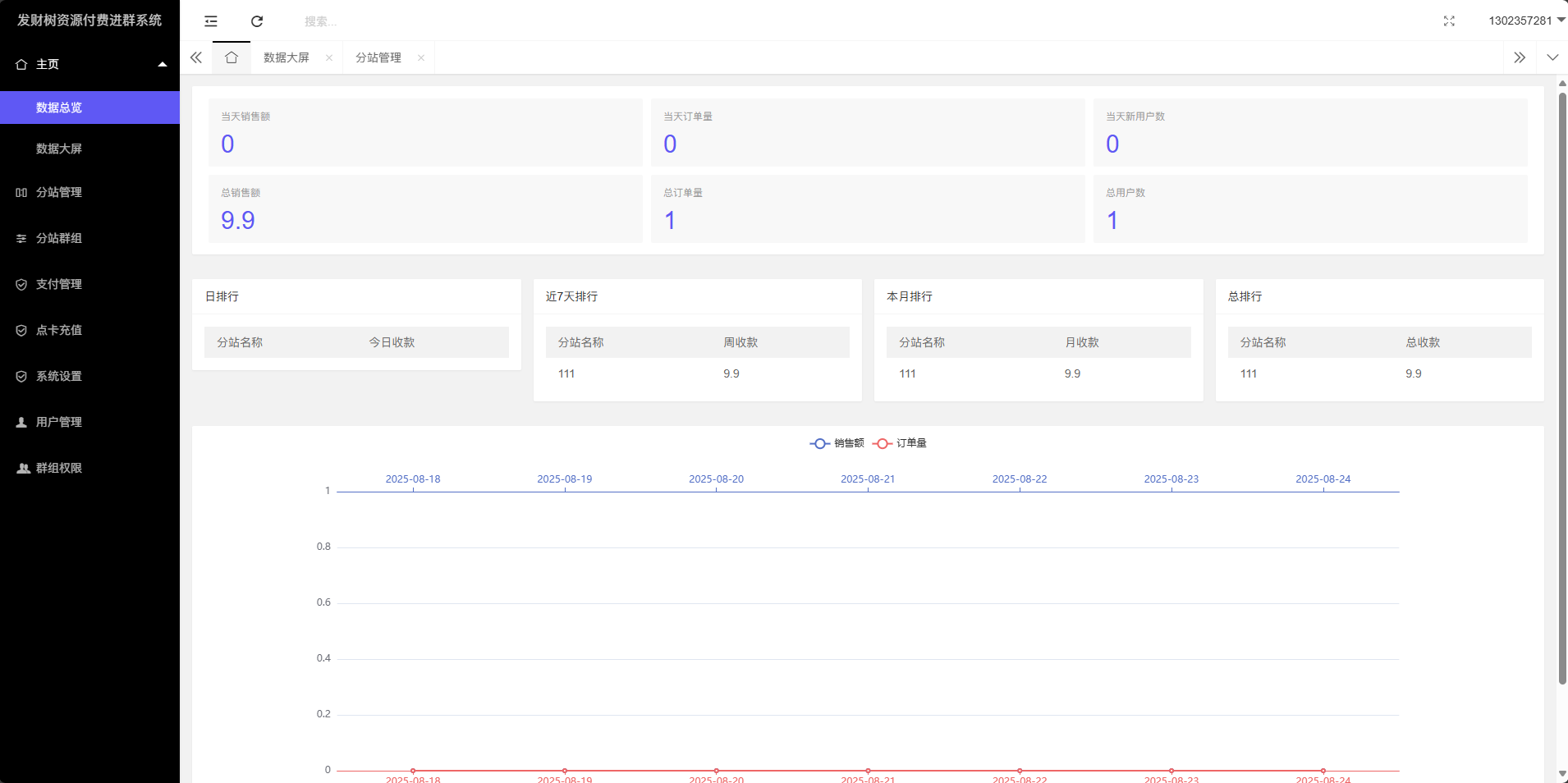Toggle 销售额 series in chart legend
Viewport: 1568px width, 783px height.
point(837,443)
